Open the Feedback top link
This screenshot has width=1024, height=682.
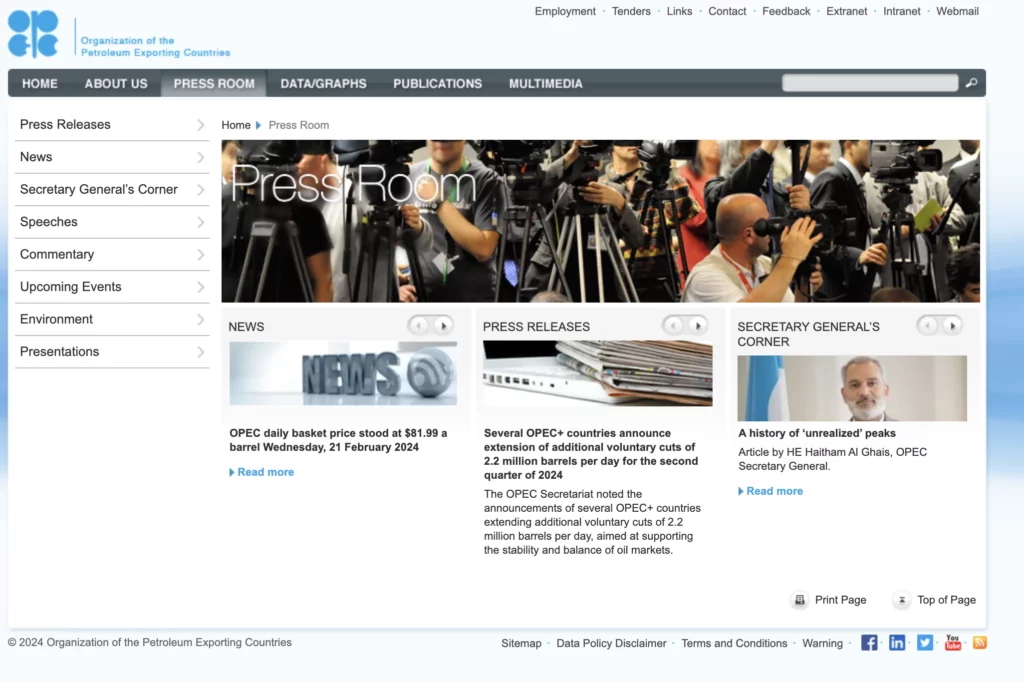(786, 11)
